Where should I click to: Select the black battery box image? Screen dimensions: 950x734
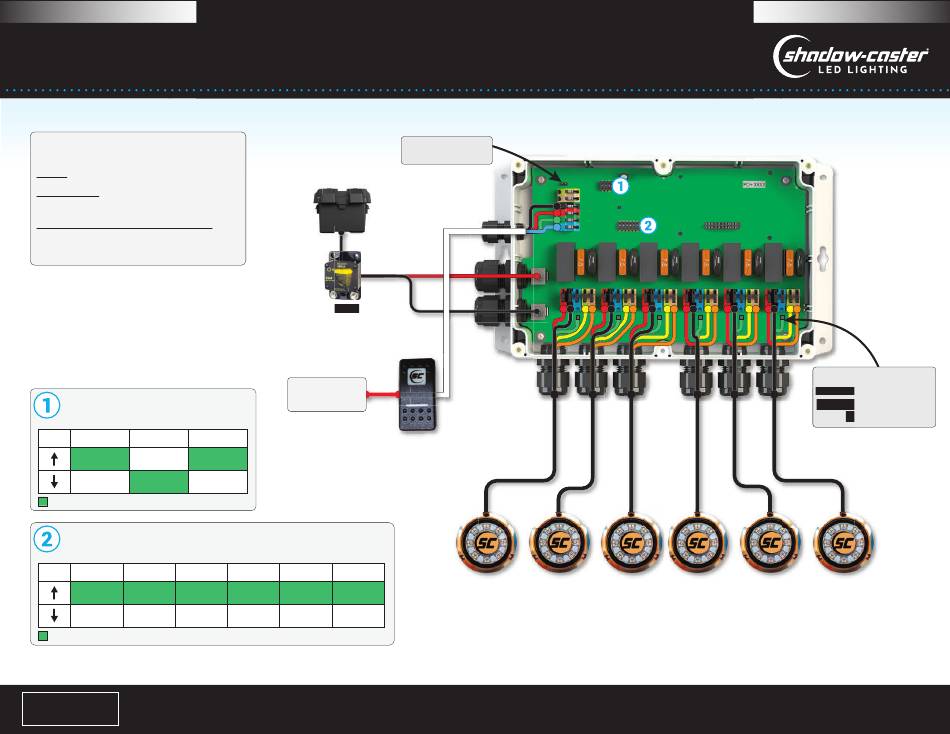pos(342,210)
